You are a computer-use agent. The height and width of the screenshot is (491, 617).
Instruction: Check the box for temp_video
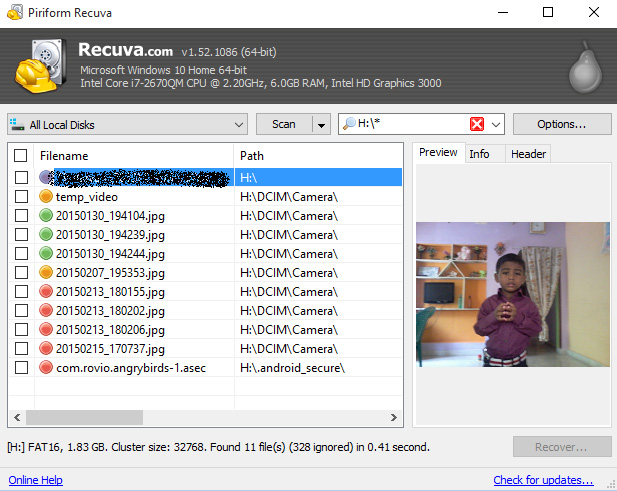pyautogui.click(x=21, y=196)
